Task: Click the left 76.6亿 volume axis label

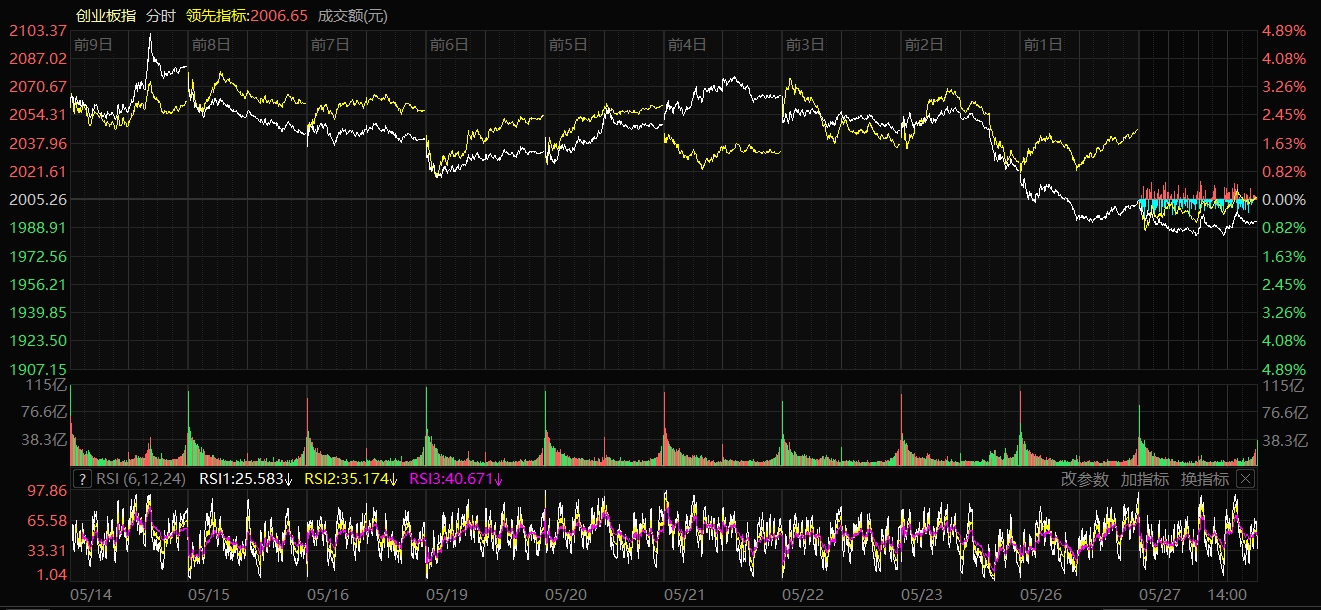Action: click(44, 412)
